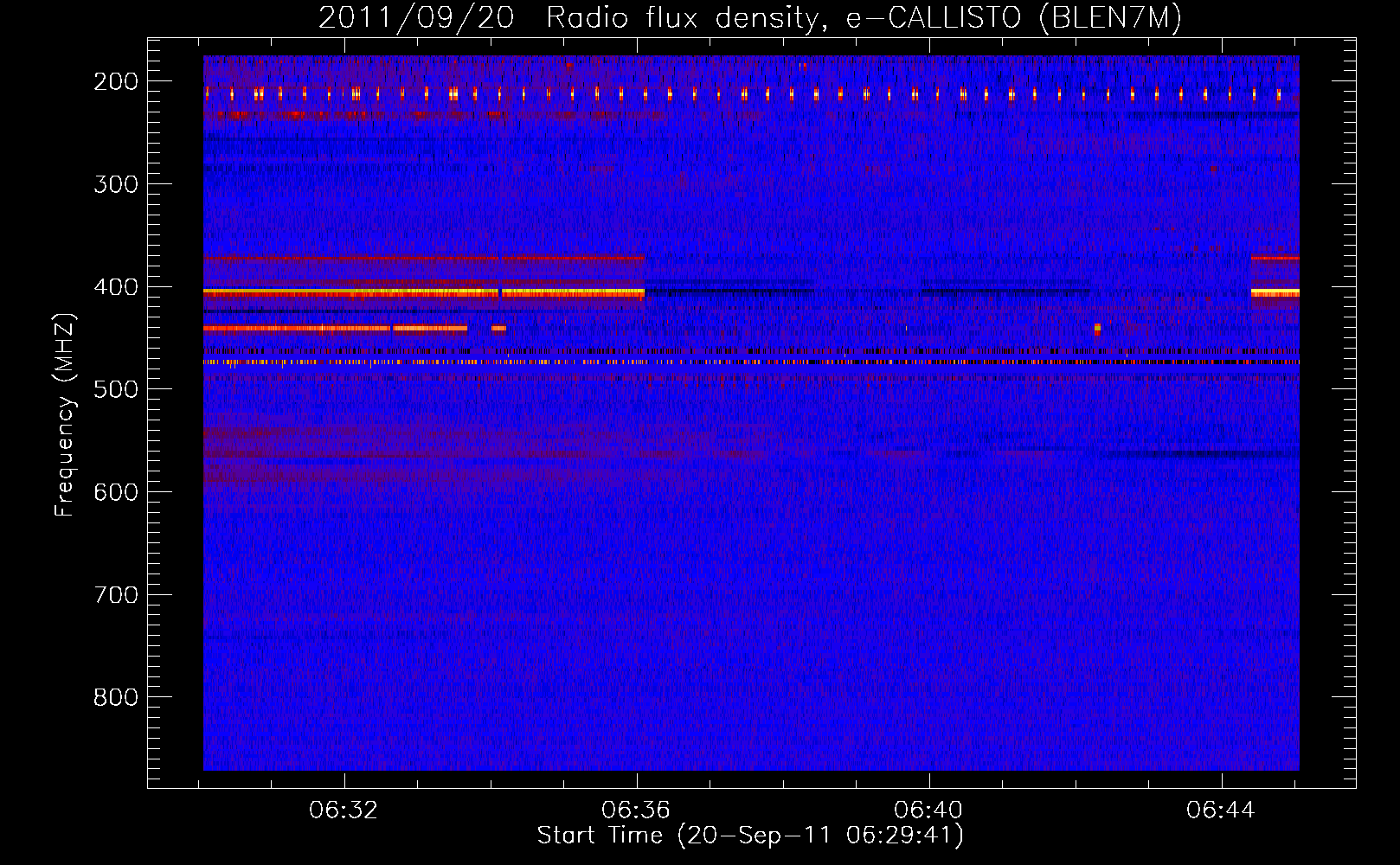The width and height of the screenshot is (1400, 865).
Task: Click the 600 frequency tick label
Action: pos(116,492)
